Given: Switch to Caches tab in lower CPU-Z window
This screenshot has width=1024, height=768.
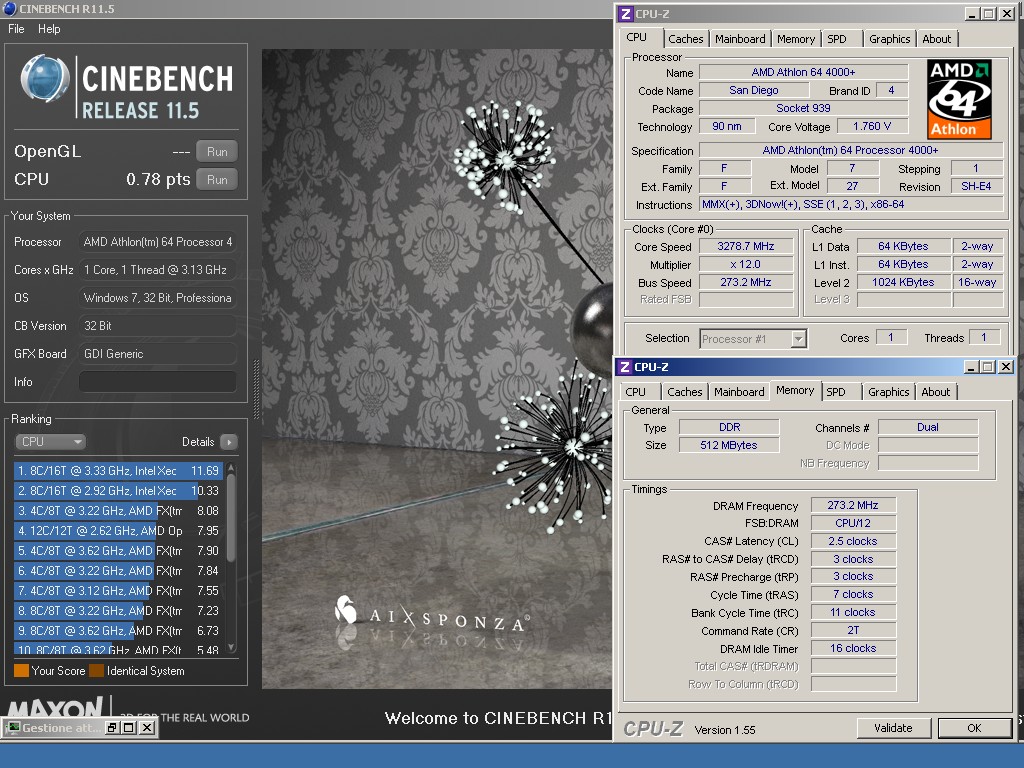Looking at the screenshot, I should pos(684,392).
